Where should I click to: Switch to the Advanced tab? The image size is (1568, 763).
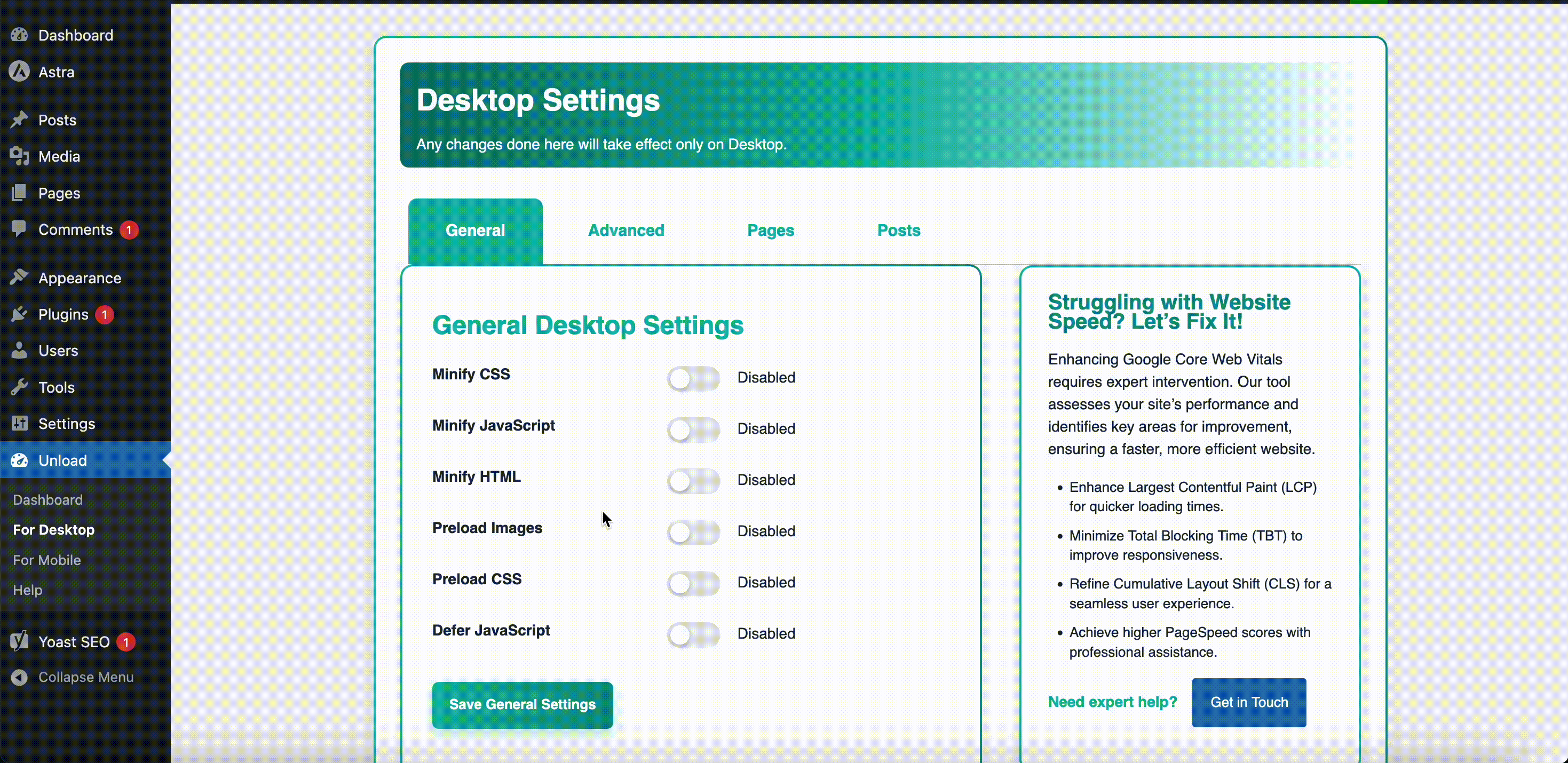click(x=625, y=231)
